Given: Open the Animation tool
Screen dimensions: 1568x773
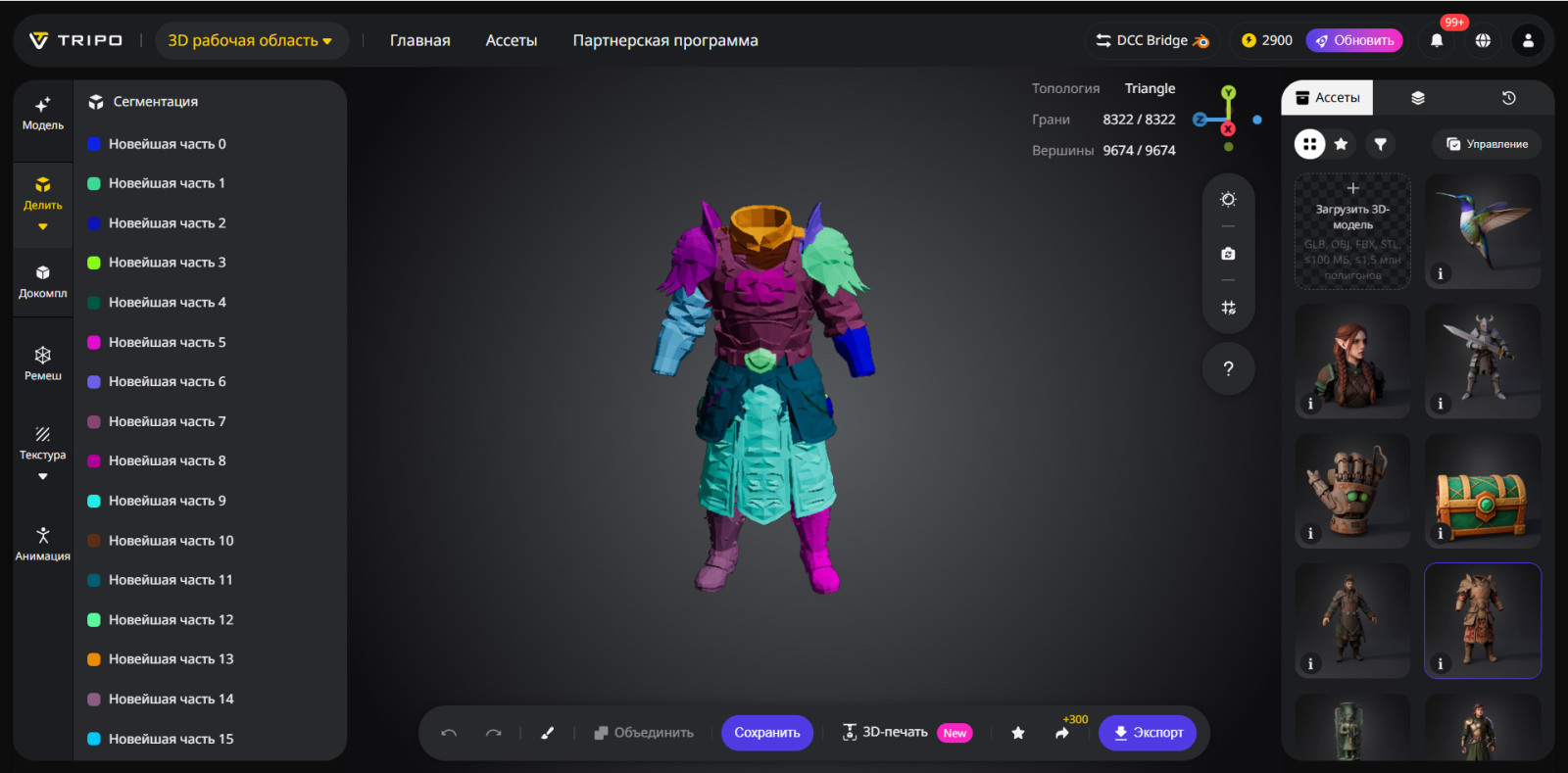Looking at the screenshot, I should pos(42,544).
